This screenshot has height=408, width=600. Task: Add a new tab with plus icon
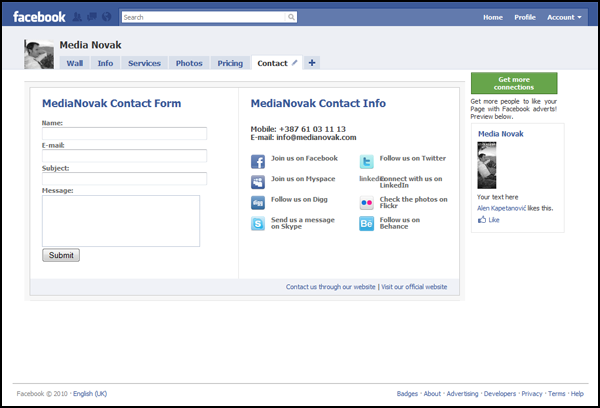click(312, 62)
